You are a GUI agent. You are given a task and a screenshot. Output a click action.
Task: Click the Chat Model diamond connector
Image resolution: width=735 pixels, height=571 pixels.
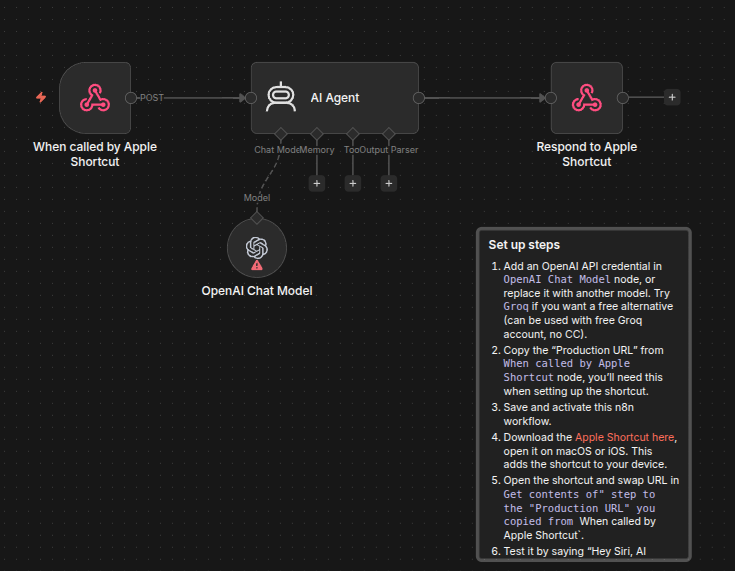281,134
